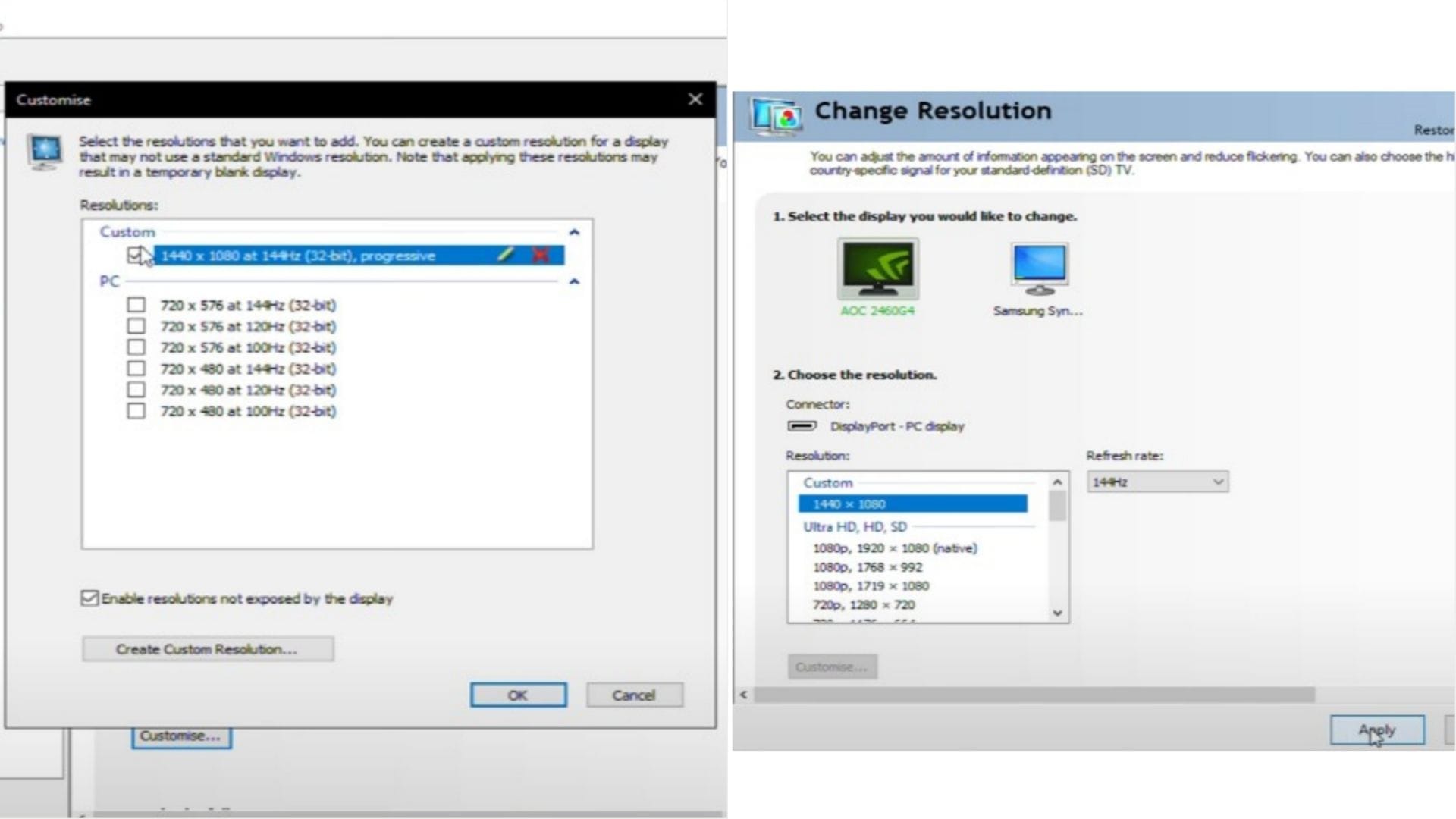Click the OK button in Customise dialog

click(518, 695)
